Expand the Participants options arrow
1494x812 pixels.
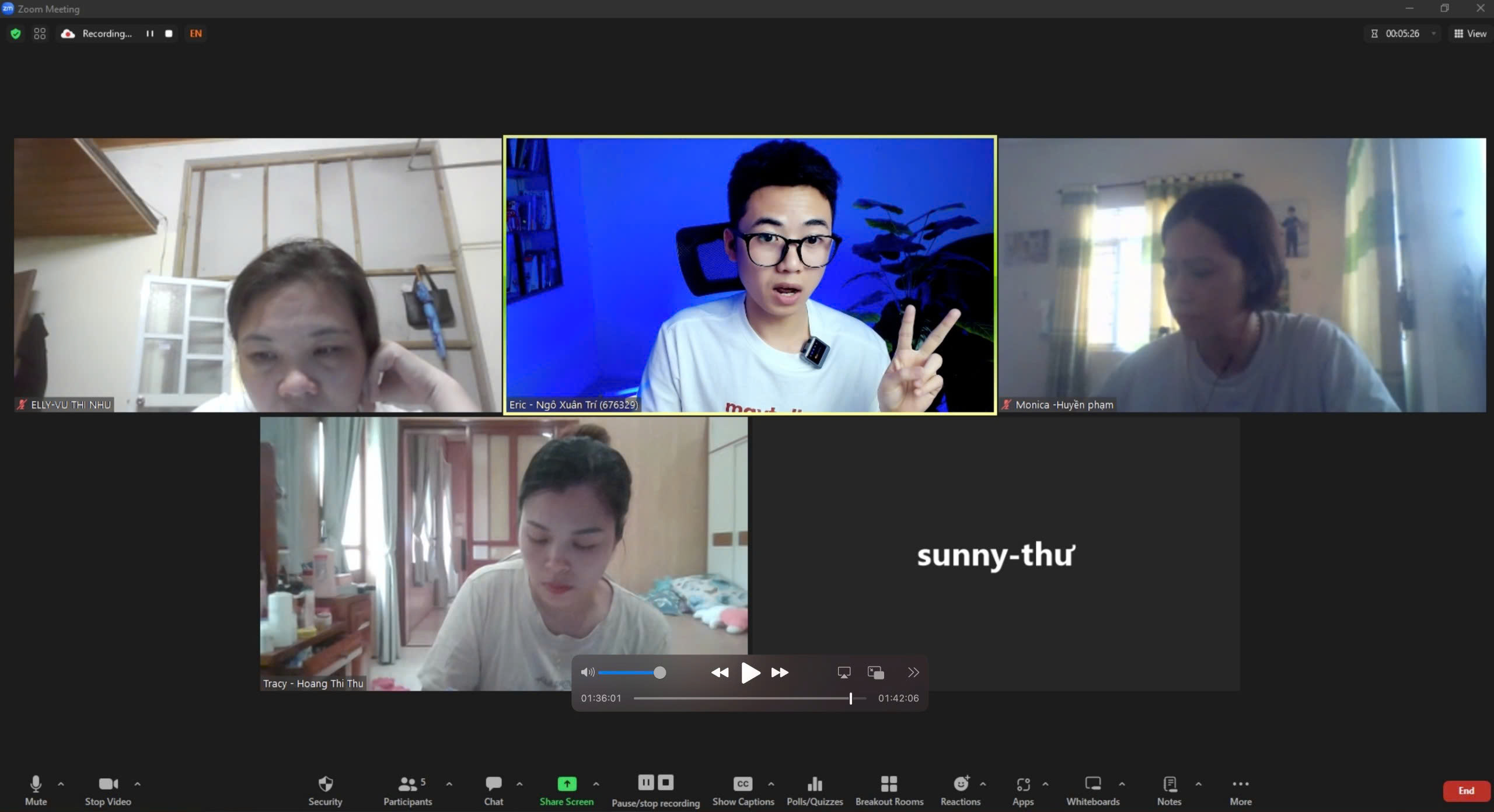tap(449, 785)
